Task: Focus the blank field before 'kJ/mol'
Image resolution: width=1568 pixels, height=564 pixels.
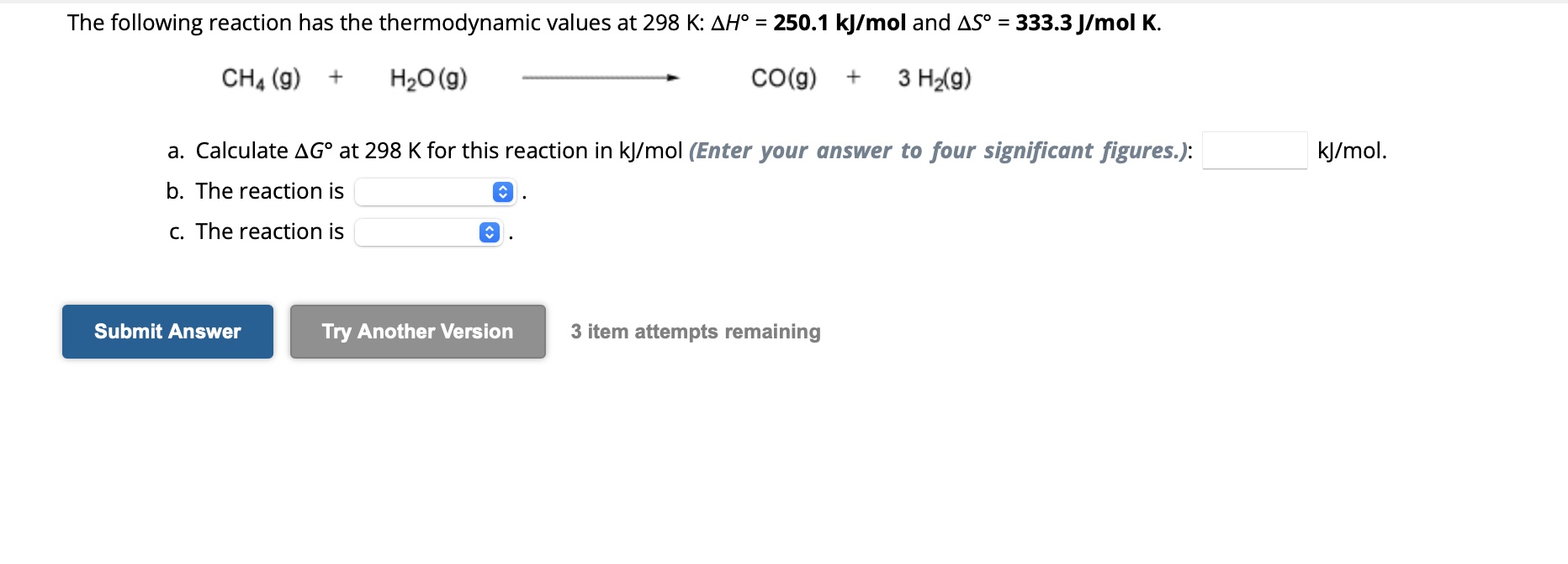Action: pyautogui.click(x=1257, y=152)
